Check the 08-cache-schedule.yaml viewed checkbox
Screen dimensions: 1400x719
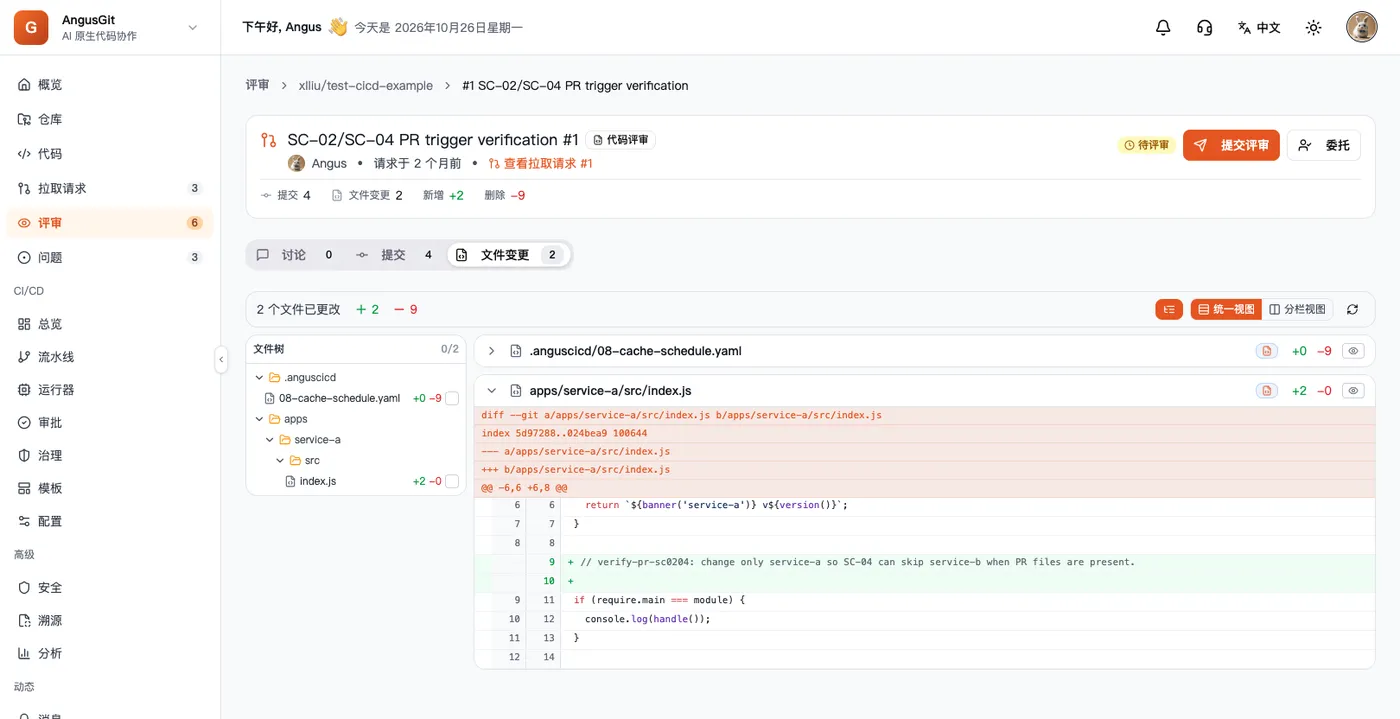(x=452, y=398)
